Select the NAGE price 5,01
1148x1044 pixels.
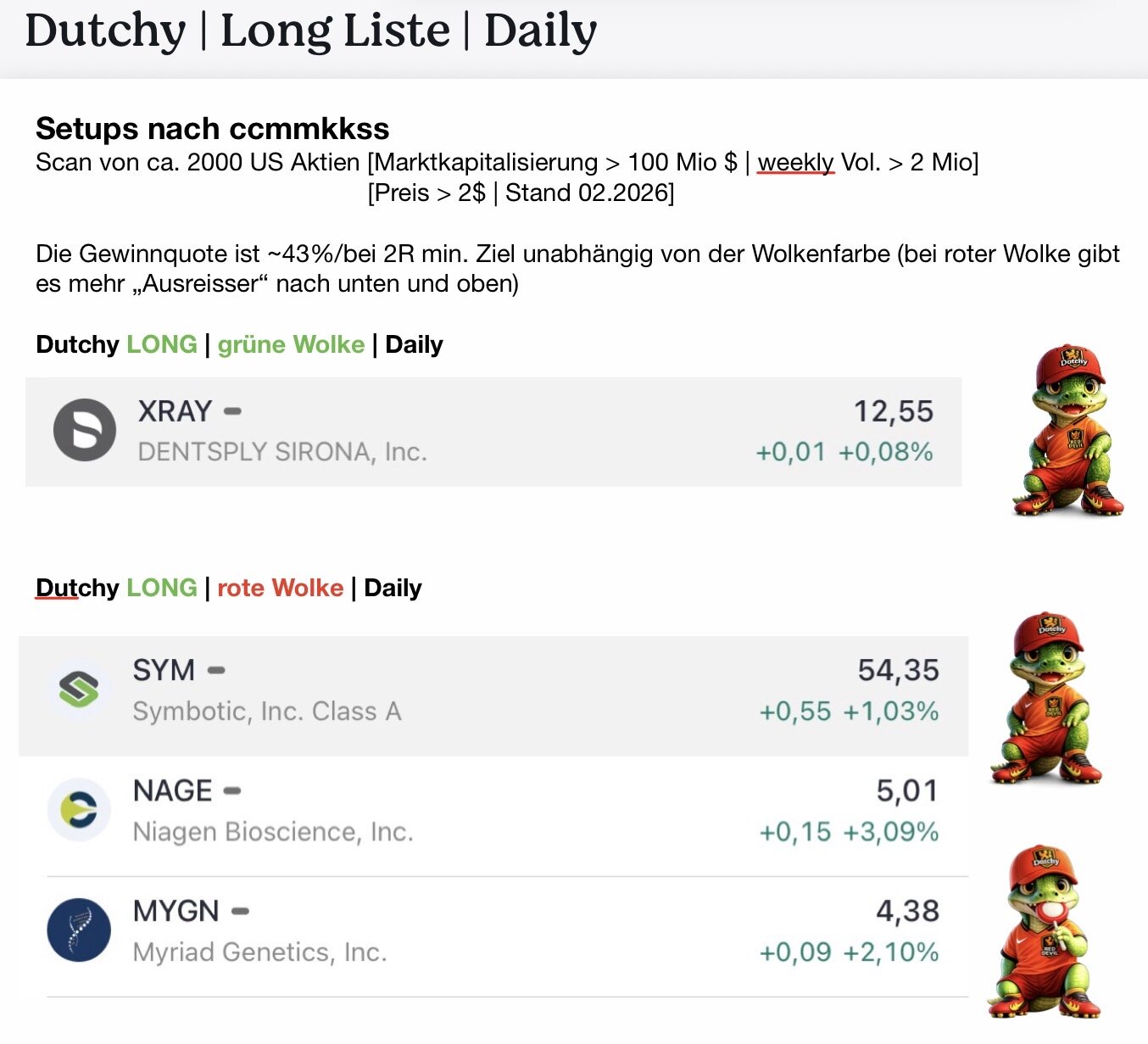[906, 791]
